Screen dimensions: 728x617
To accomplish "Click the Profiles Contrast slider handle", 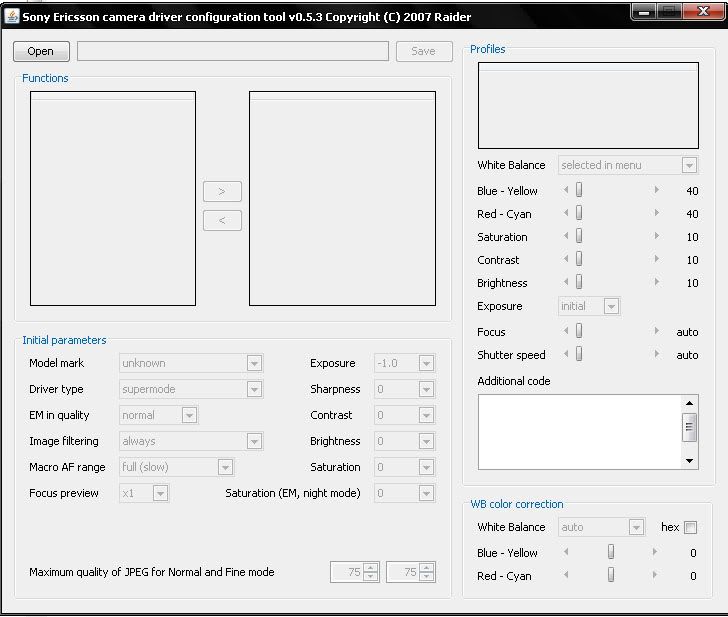I will pyautogui.click(x=579, y=259).
